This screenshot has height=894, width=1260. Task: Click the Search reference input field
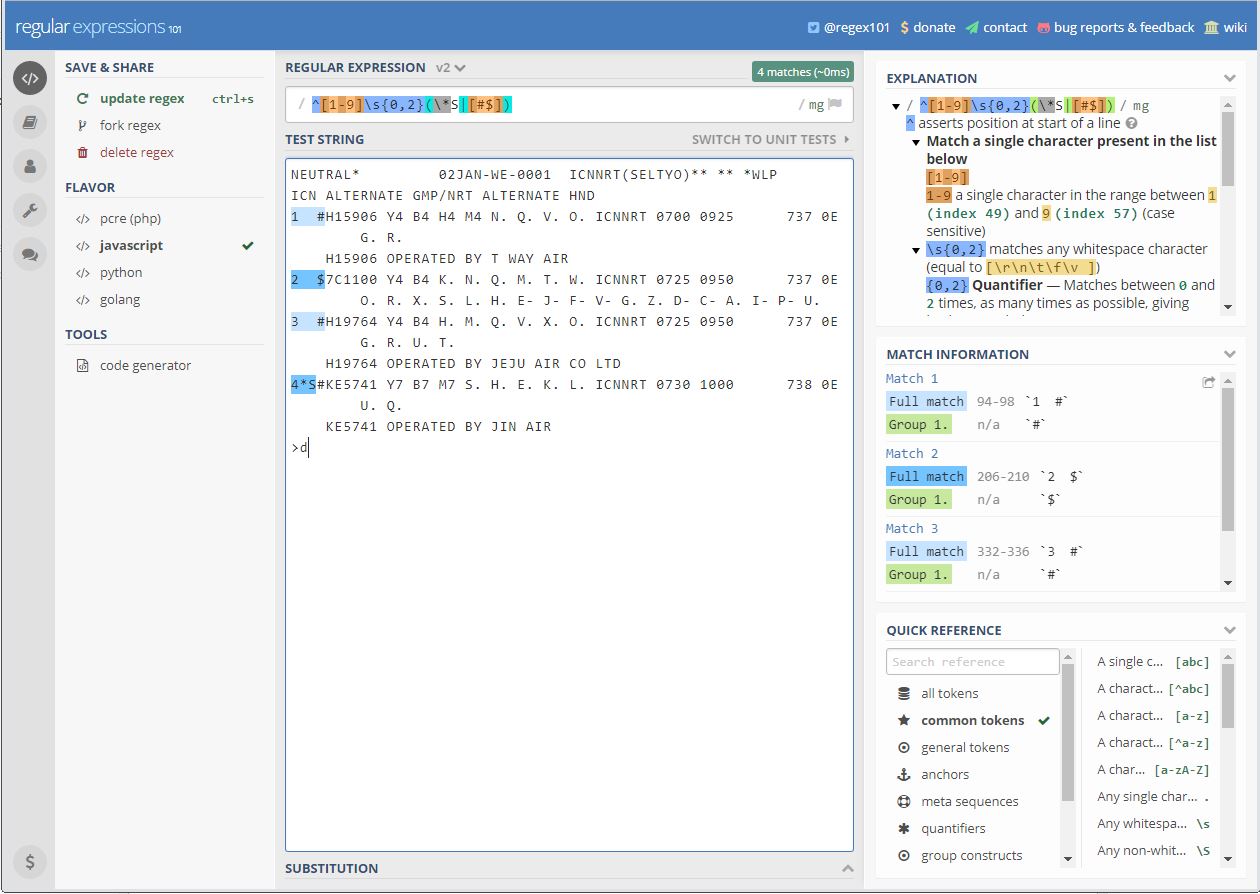coord(971,662)
